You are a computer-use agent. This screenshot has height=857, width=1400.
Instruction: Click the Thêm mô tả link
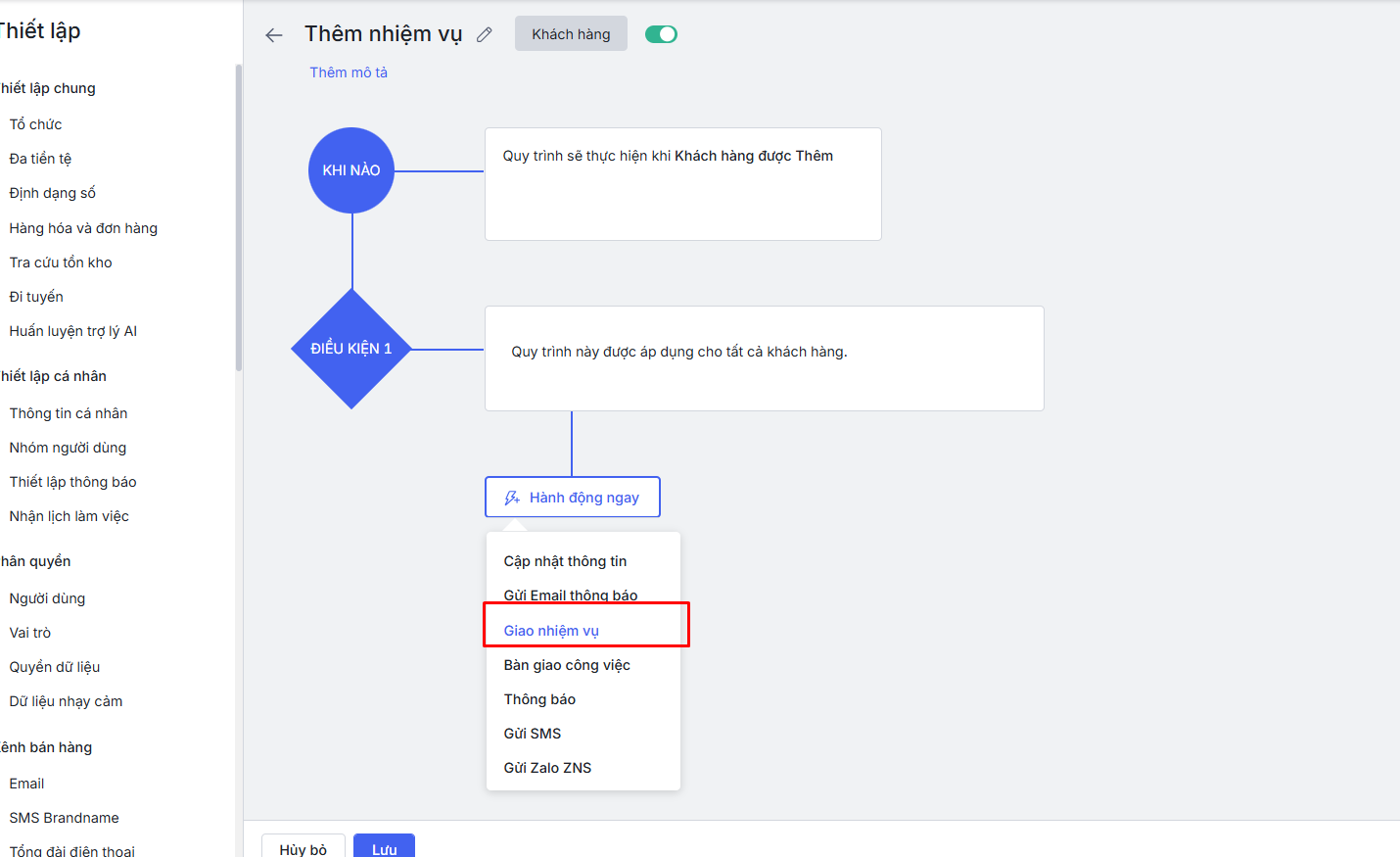pyautogui.click(x=349, y=72)
